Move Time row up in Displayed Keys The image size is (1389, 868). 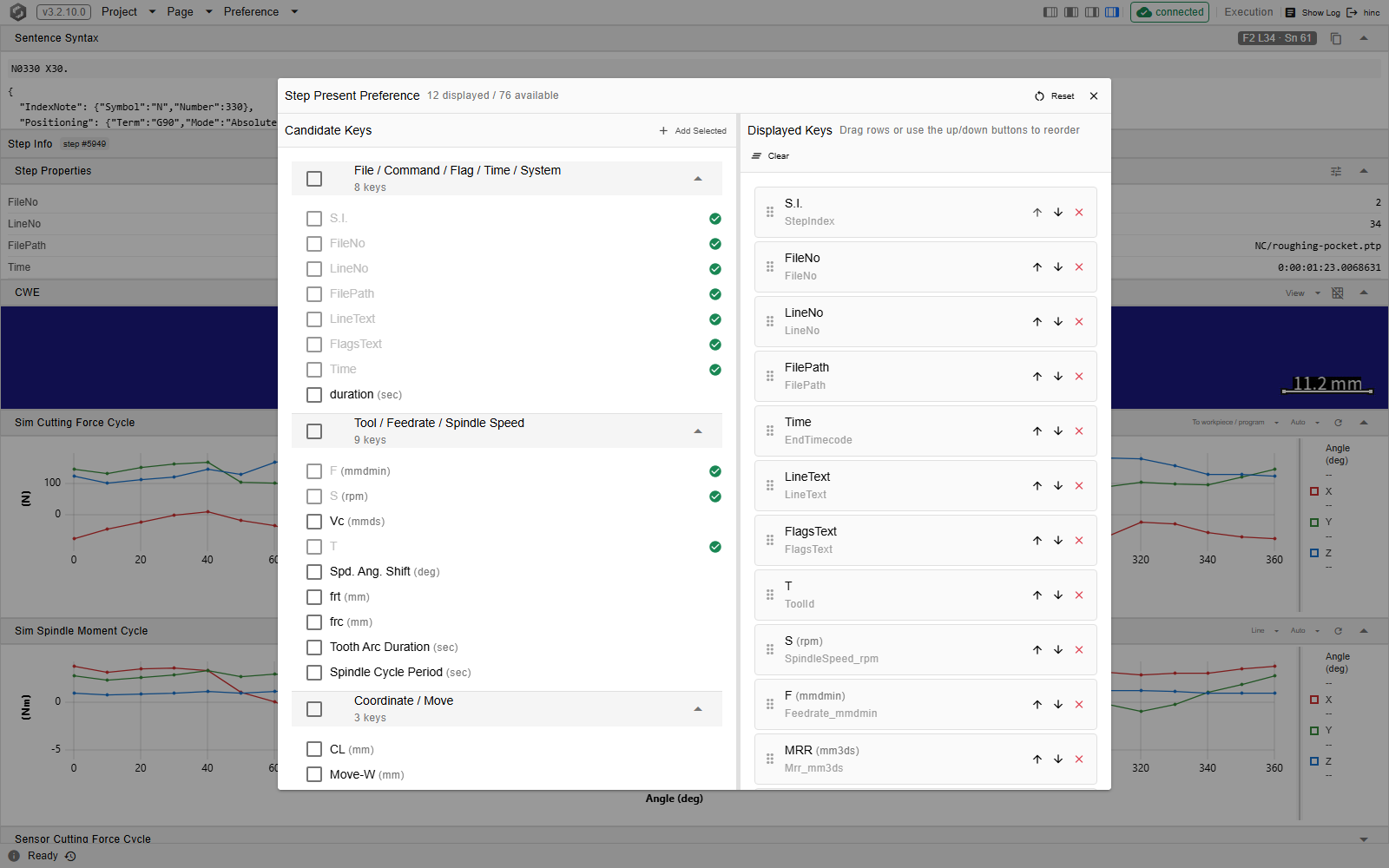(x=1037, y=431)
